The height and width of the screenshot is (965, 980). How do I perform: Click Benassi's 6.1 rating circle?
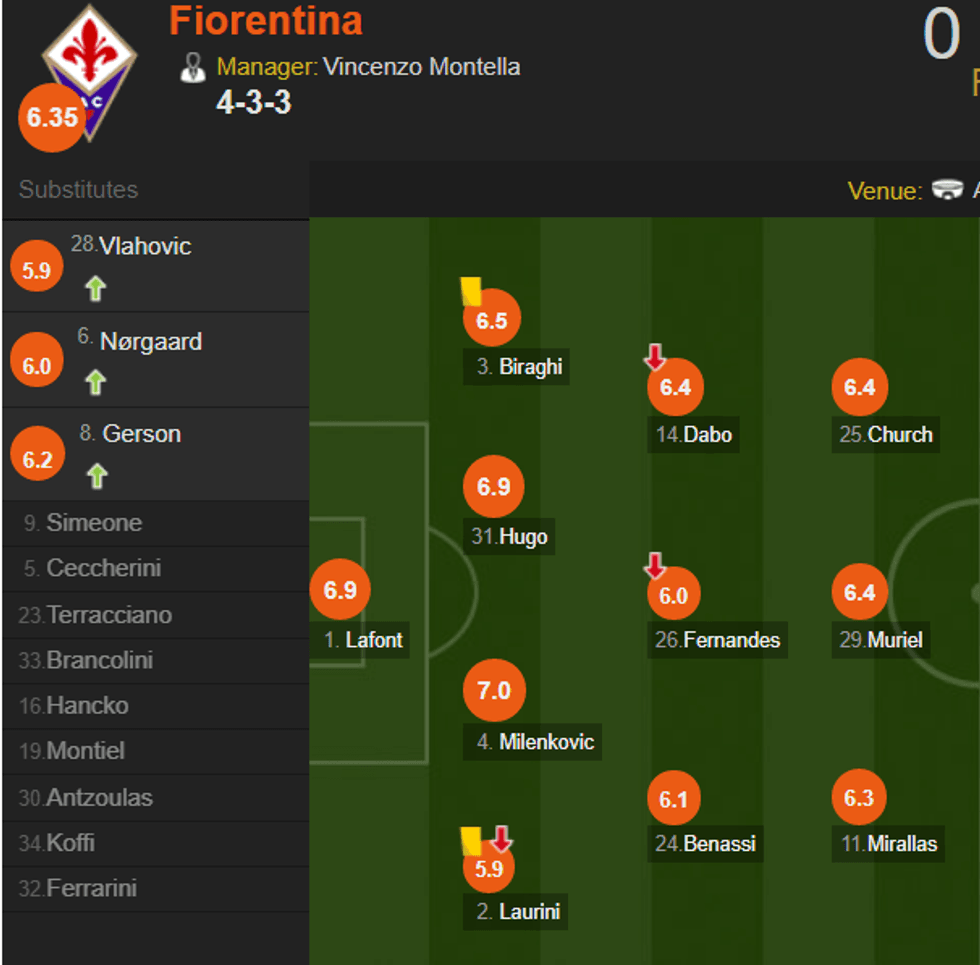pyautogui.click(x=674, y=799)
